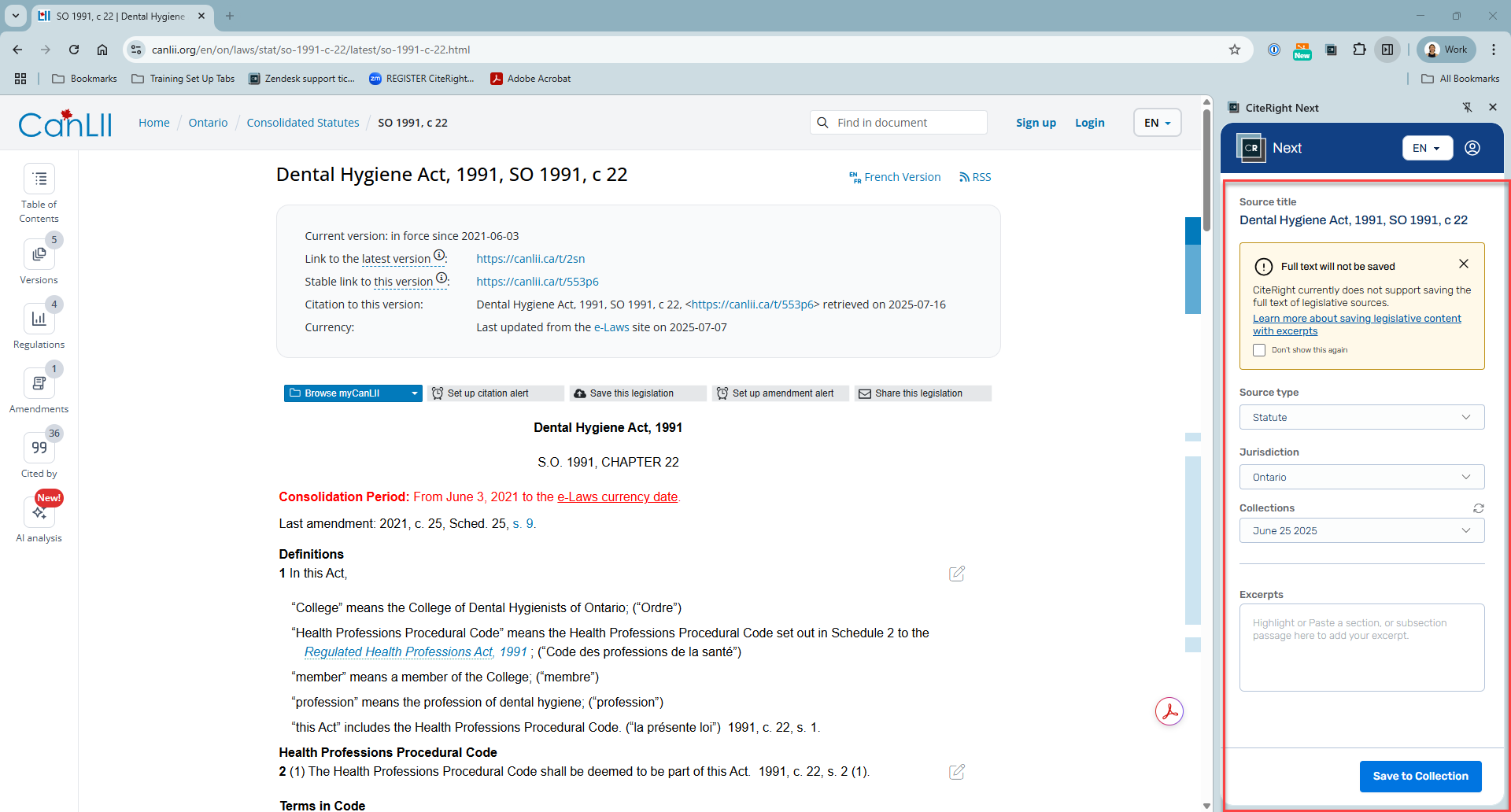Viewport: 1511px width, 812px height.
Task: Open the Amendments sidebar icon
Action: tap(39, 383)
